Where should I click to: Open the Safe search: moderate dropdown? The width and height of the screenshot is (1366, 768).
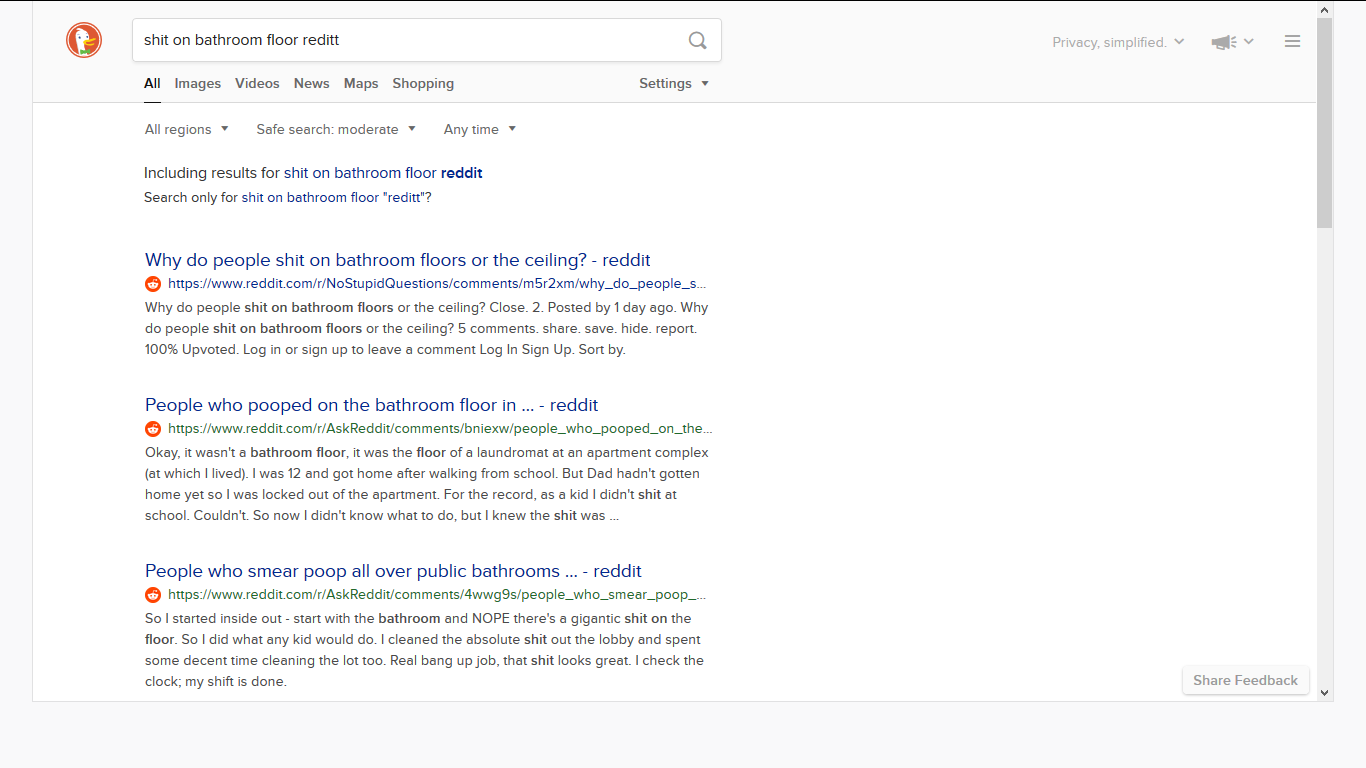(336, 130)
